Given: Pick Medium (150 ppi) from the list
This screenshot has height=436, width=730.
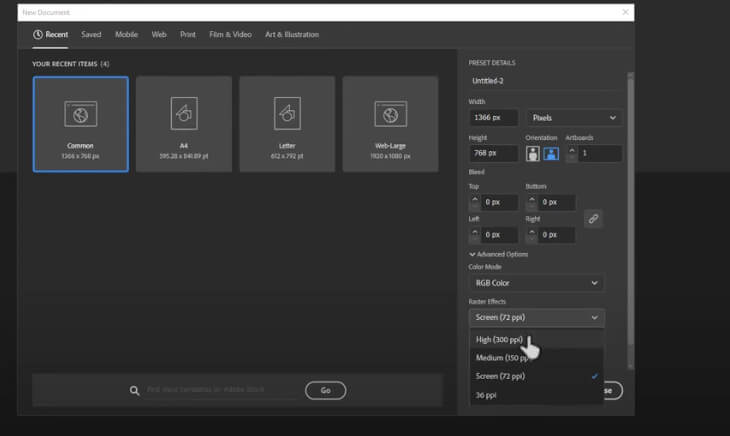Looking at the screenshot, I should point(503,358).
